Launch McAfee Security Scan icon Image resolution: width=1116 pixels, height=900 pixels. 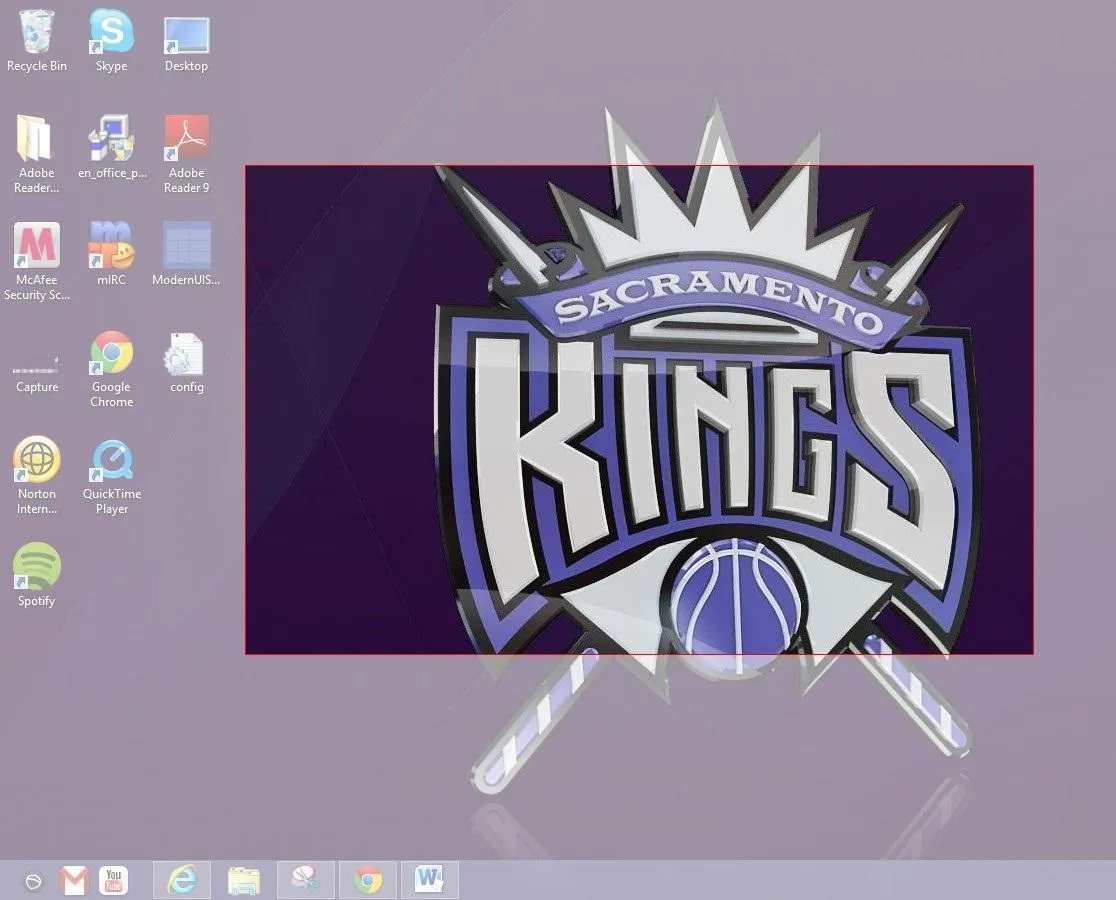pos(36,245)
